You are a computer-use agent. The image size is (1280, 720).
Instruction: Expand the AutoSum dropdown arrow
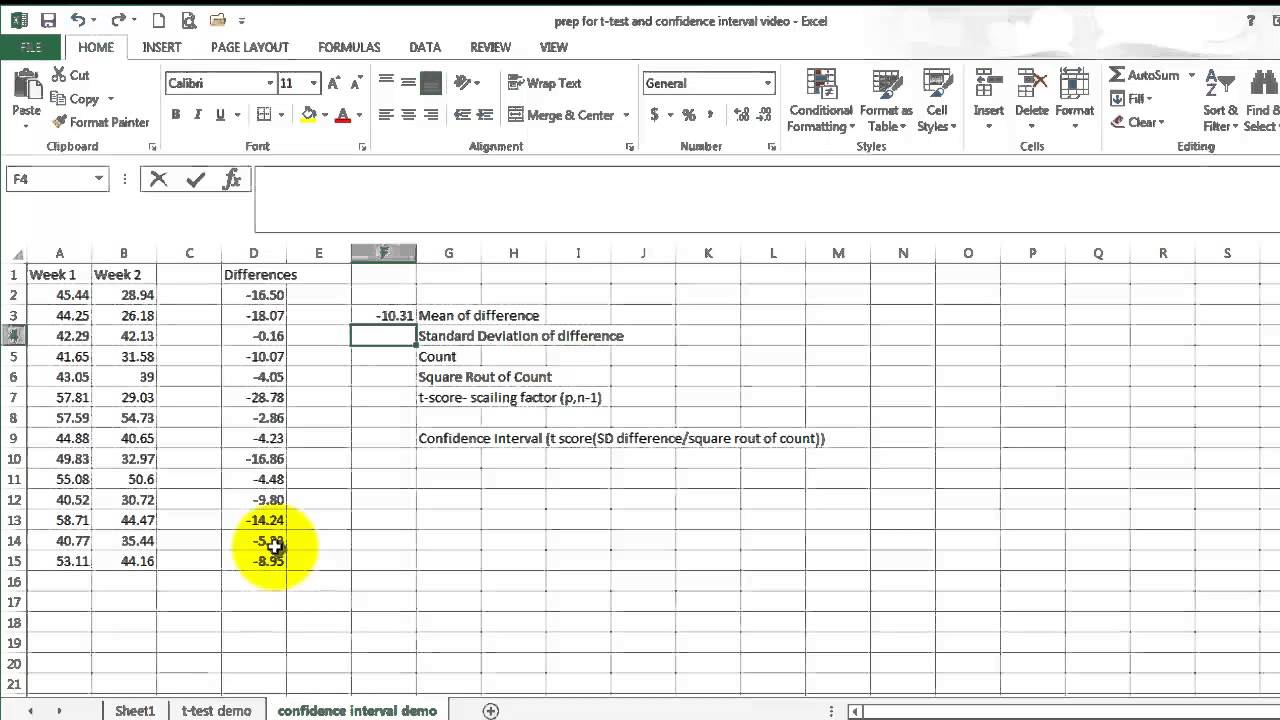1191,75
